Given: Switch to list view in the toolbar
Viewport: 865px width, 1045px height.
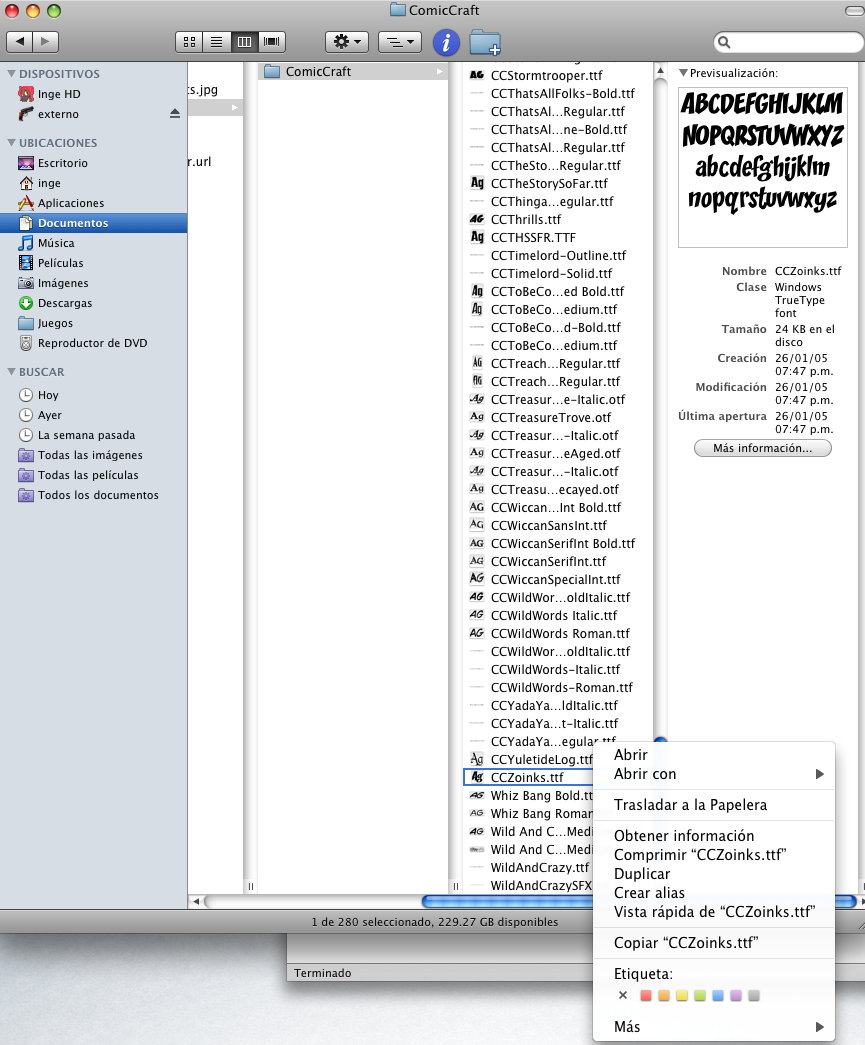Looking at the screenshot, I should point(217,42).
